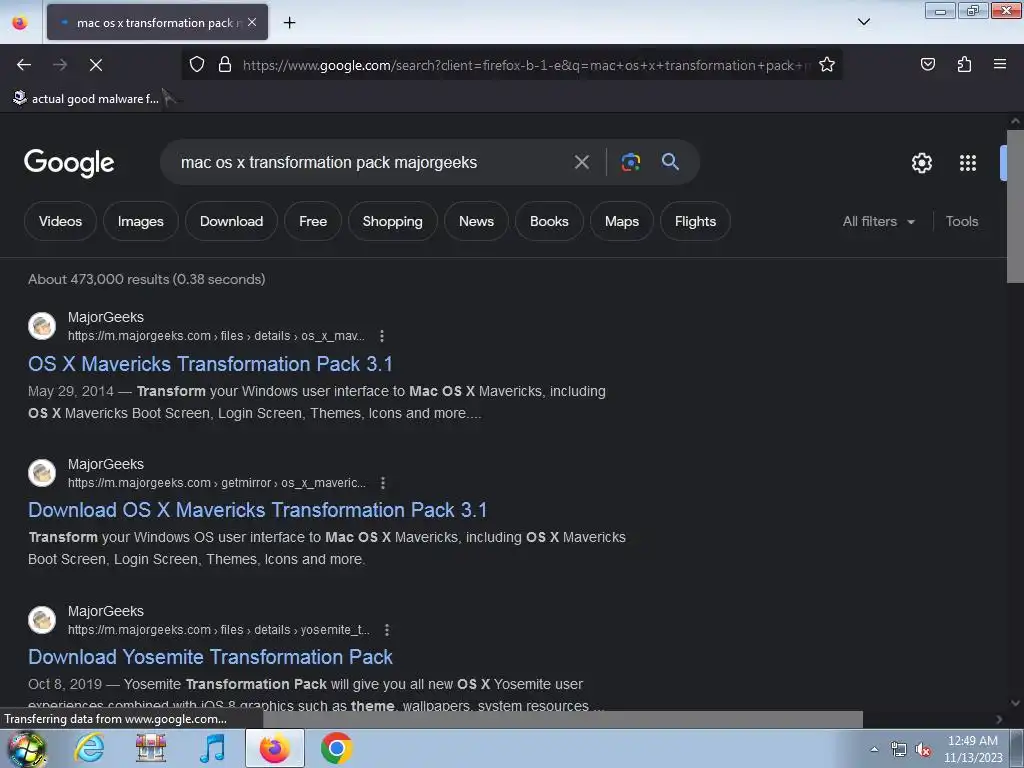Show hidden system tray icons
This screenshot has width=1024, height=768.
[874, 749]
